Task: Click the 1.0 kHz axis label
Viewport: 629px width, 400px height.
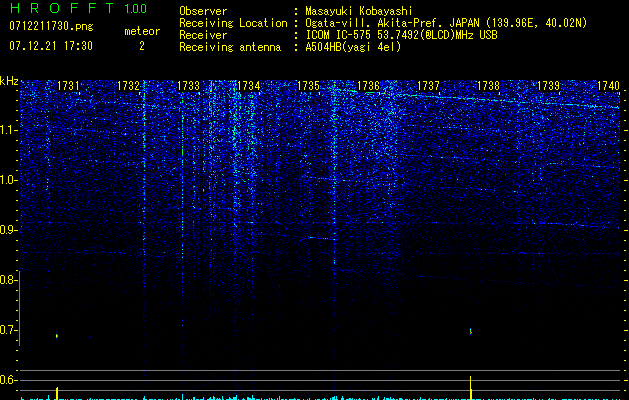Action: [8, 180]
